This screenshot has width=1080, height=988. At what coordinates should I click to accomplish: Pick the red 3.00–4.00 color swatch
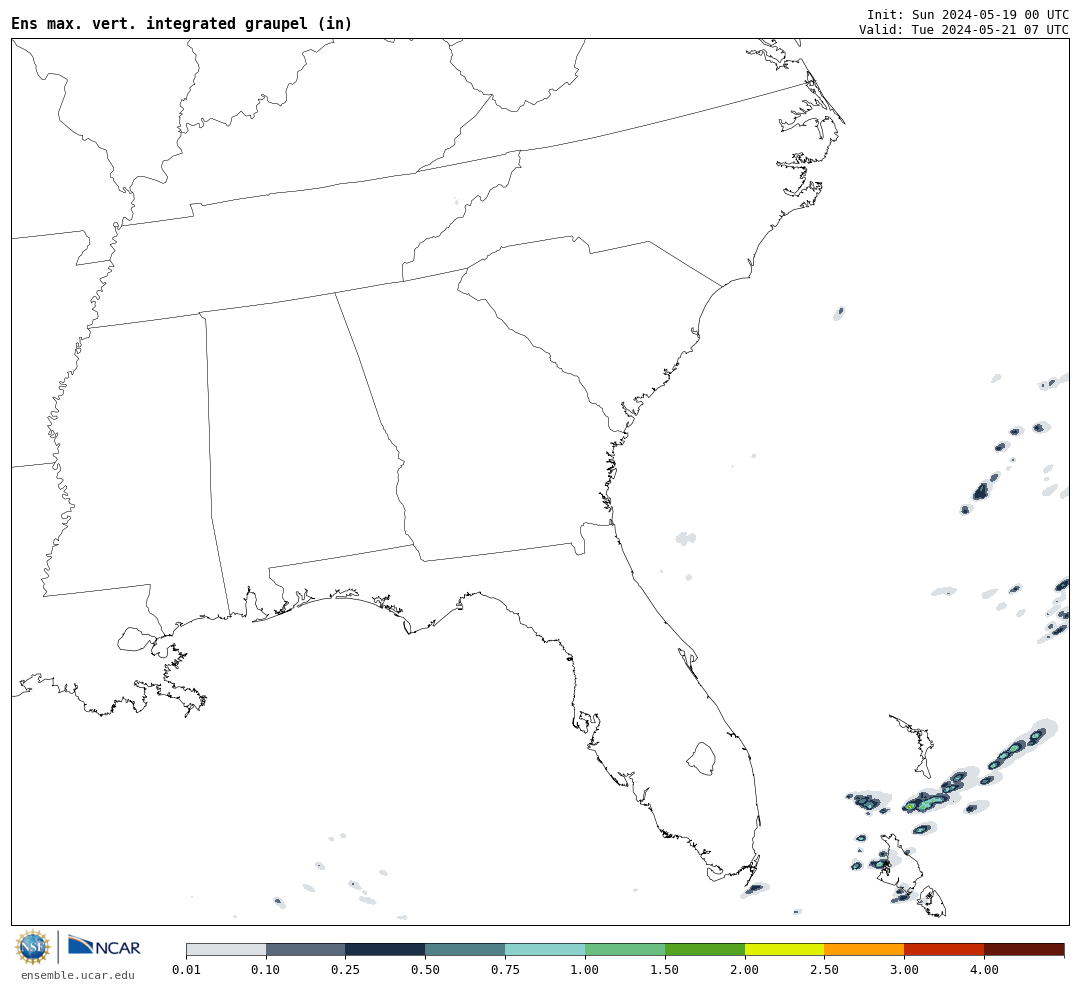click(944, 949)
